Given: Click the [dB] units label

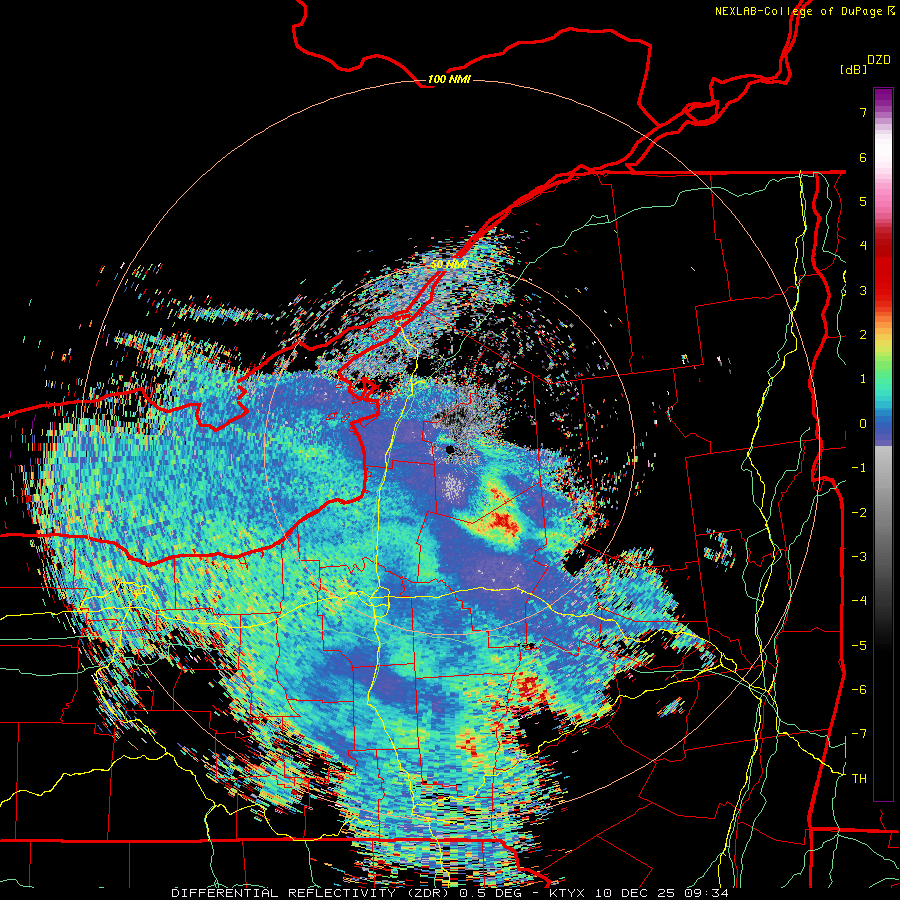Looking at the screenshot, I should [853, 69].
